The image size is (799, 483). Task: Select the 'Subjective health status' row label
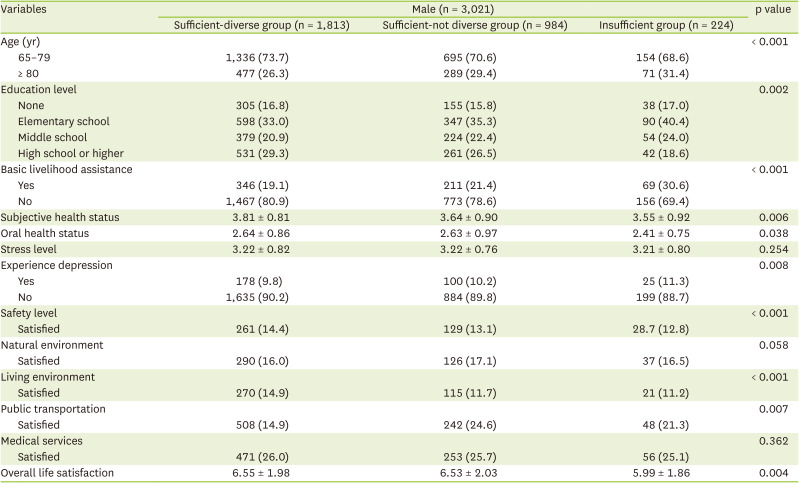click(60, 218)
